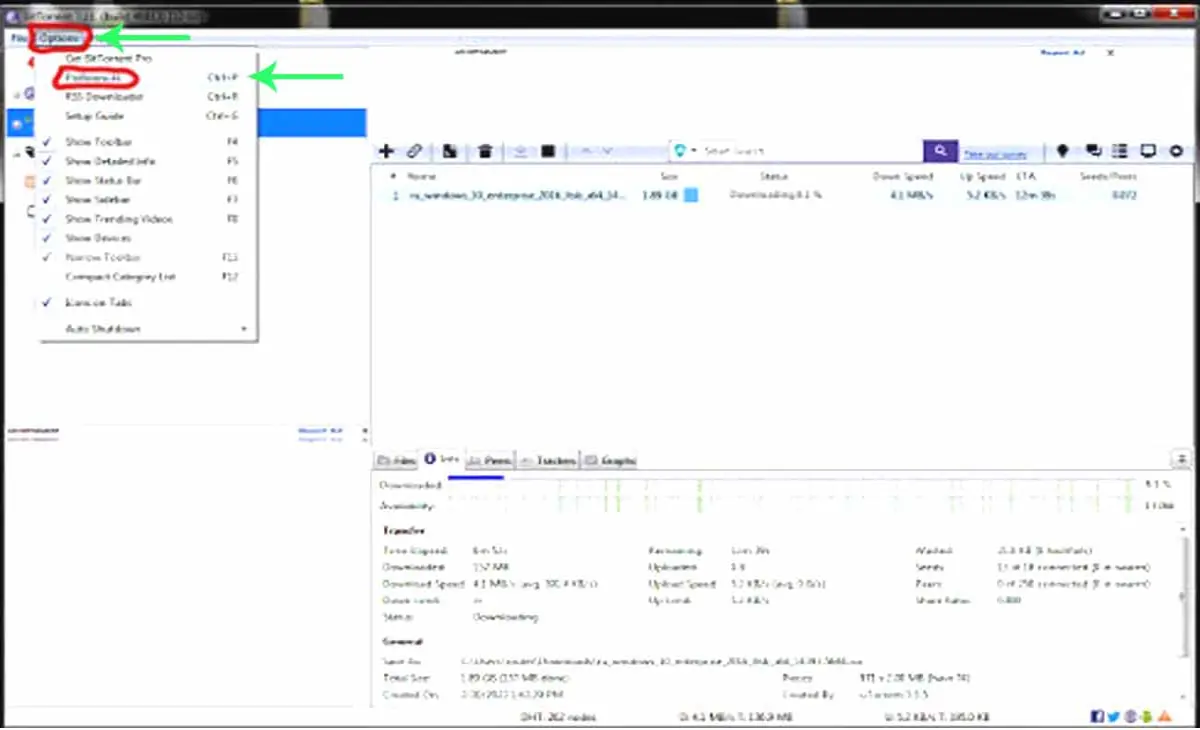
Task: Expand the Auto Shutdown submenu
Action: click(x=147, y=329)
